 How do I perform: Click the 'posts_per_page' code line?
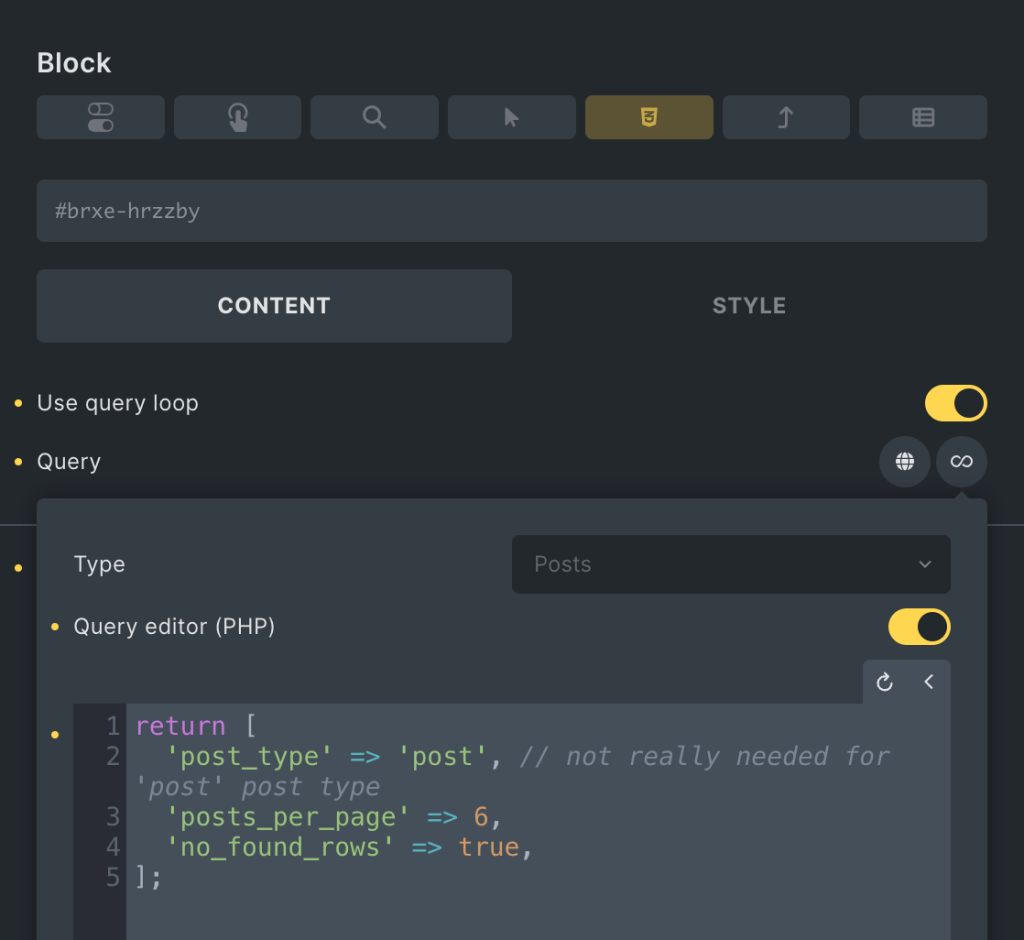pyautogui.click(x=334, y=817)
